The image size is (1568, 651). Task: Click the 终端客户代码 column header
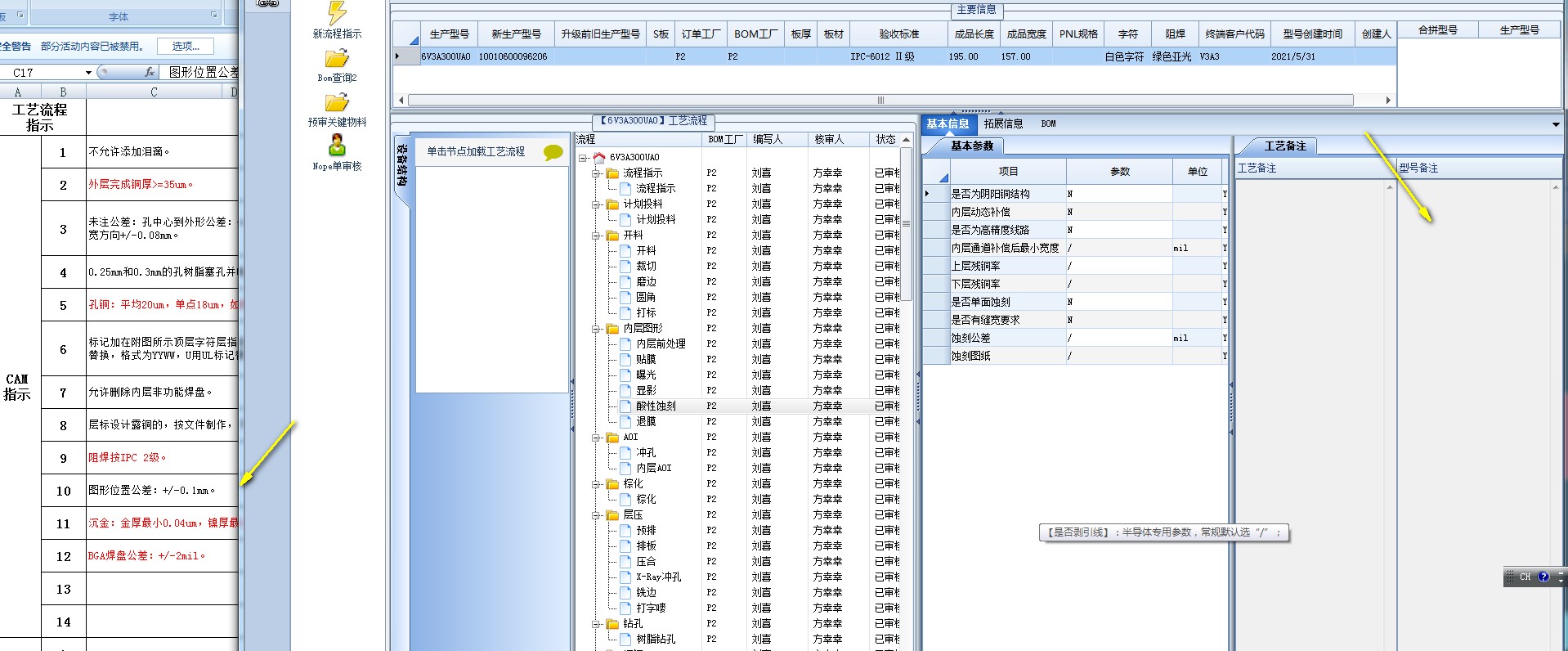pyautogui.click(x=1234, y=34)
